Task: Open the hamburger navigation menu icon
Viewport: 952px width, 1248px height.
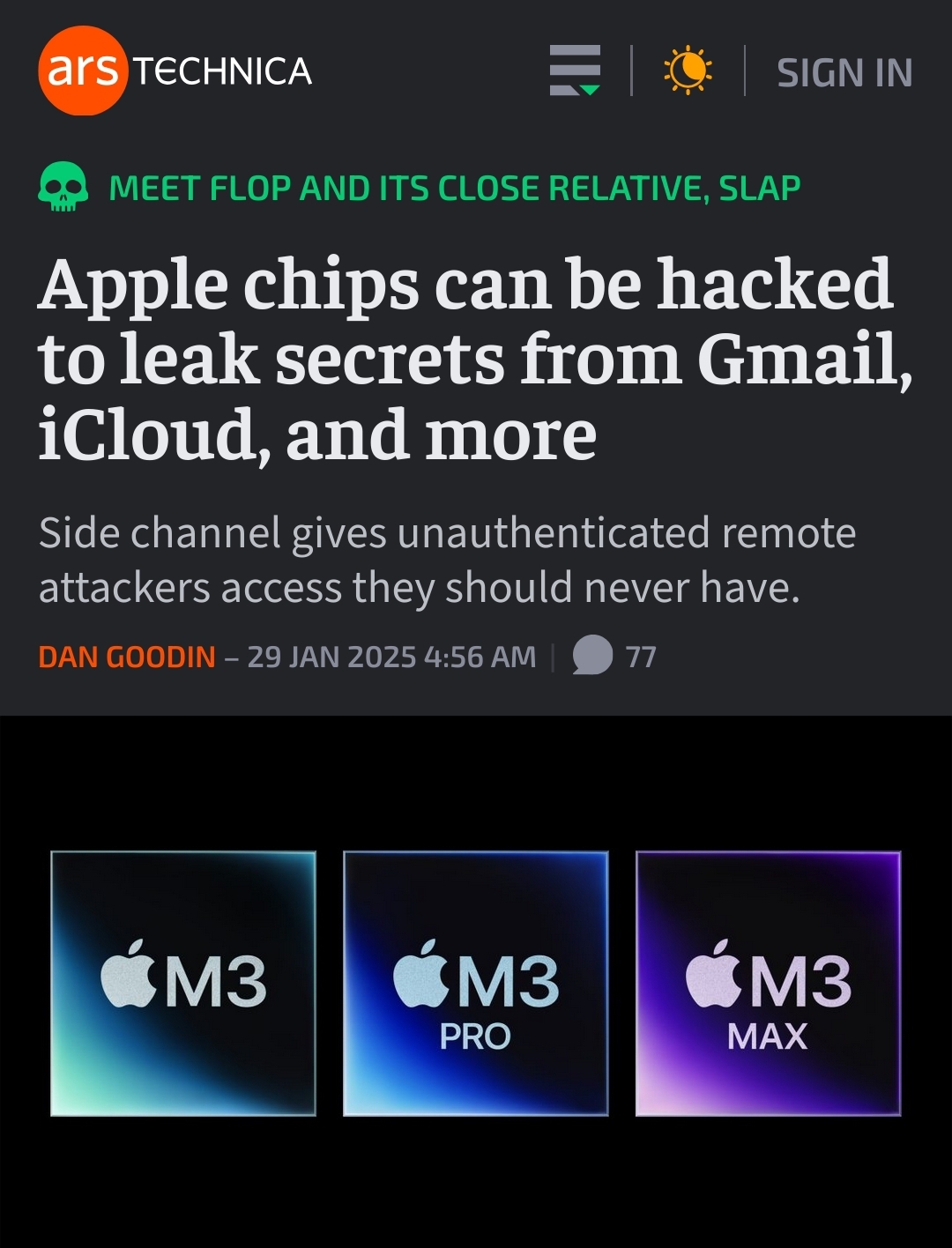Action: pyautogui.click(x=575, y=71)
